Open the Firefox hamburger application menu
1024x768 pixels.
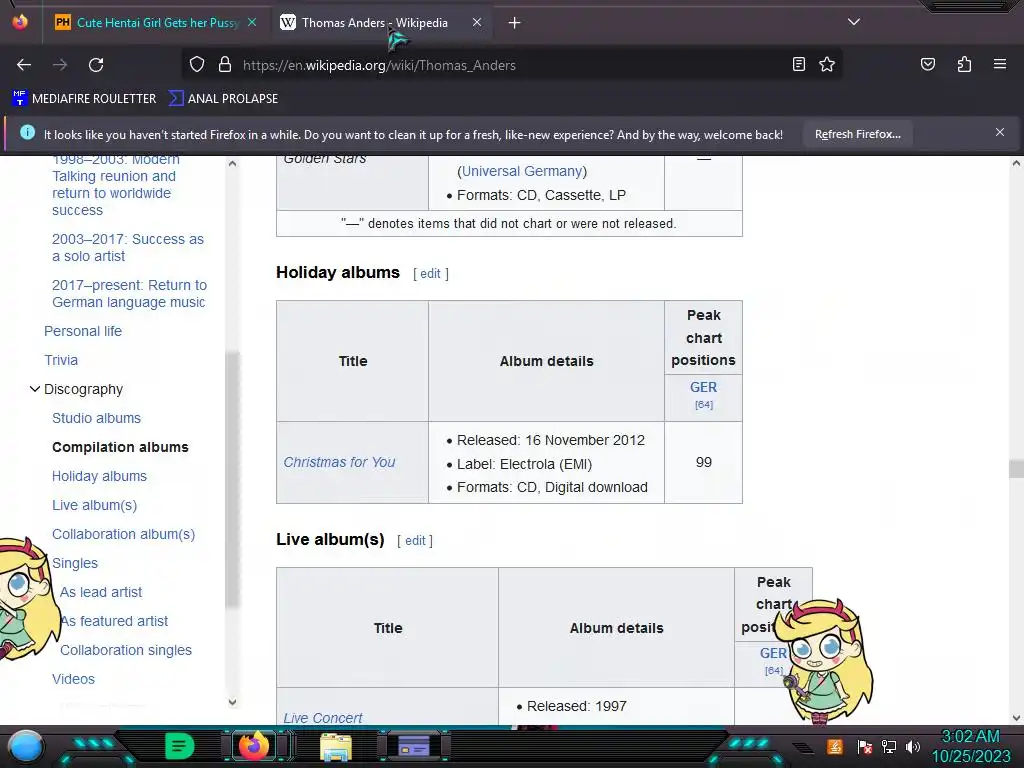click(999, 64)
